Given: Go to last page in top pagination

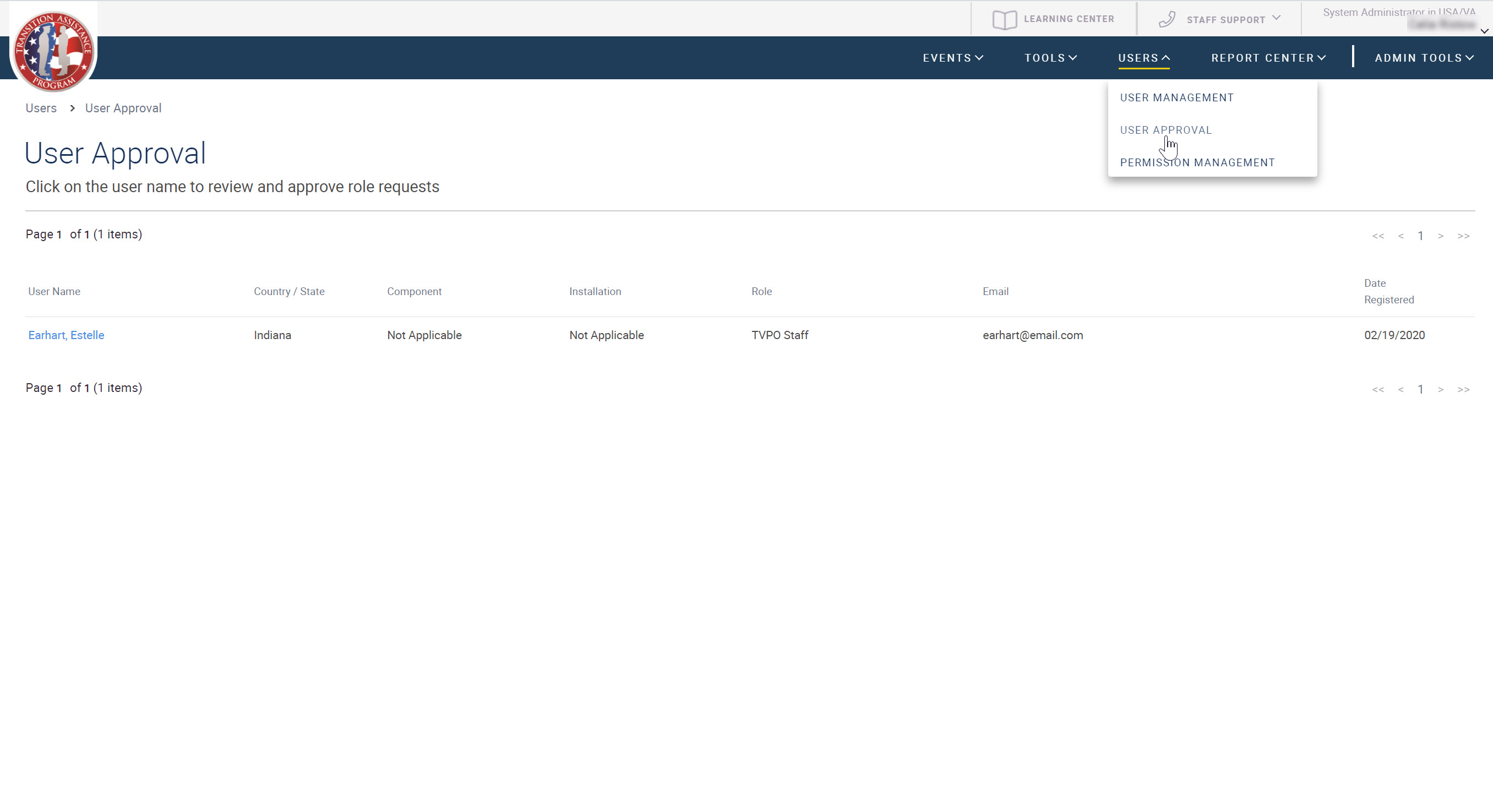Looking at the screenshot, I should [x=1463, y=236].
